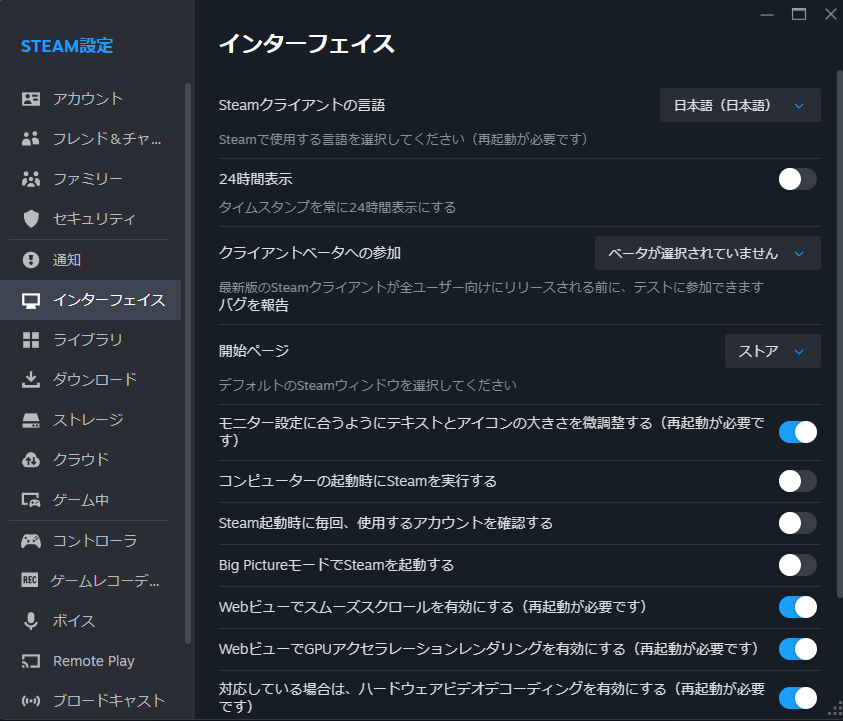Go to フレンド&チャット settings

tap(90, 139)
